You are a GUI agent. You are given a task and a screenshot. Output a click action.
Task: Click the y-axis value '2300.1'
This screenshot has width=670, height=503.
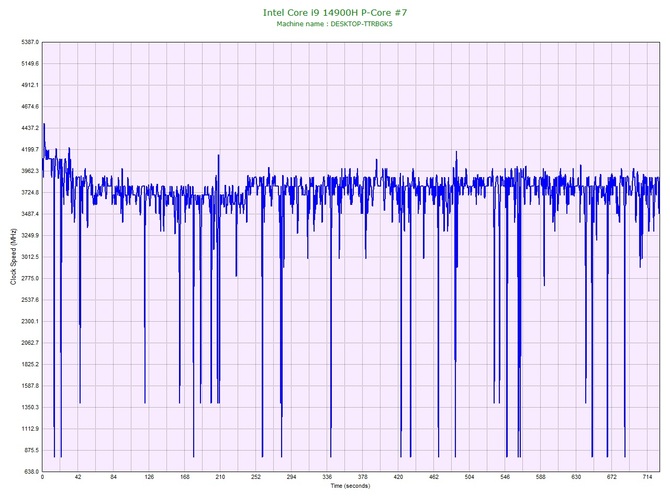click(x=30, y=321)
